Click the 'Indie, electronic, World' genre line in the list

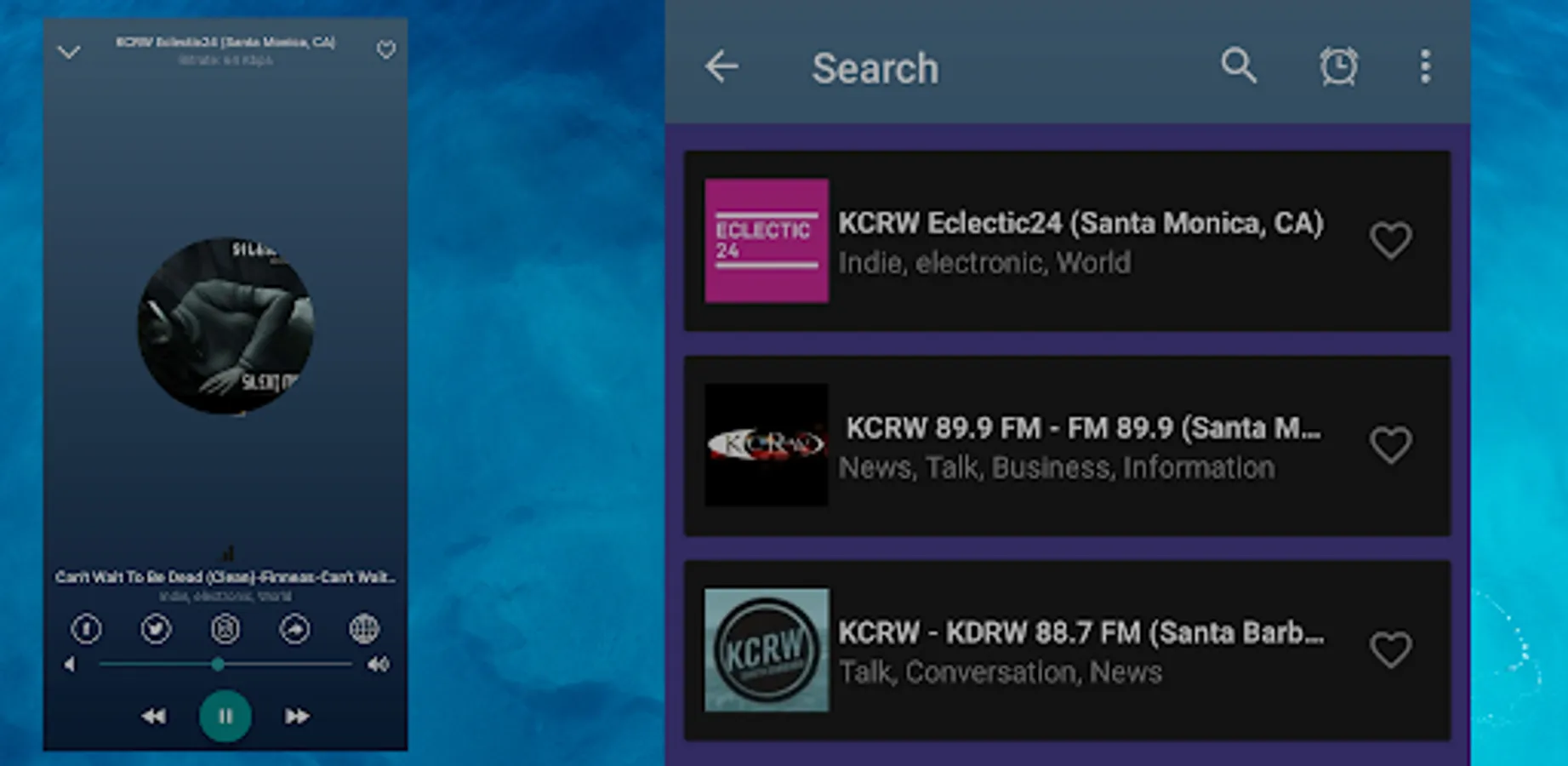(984, 263)
